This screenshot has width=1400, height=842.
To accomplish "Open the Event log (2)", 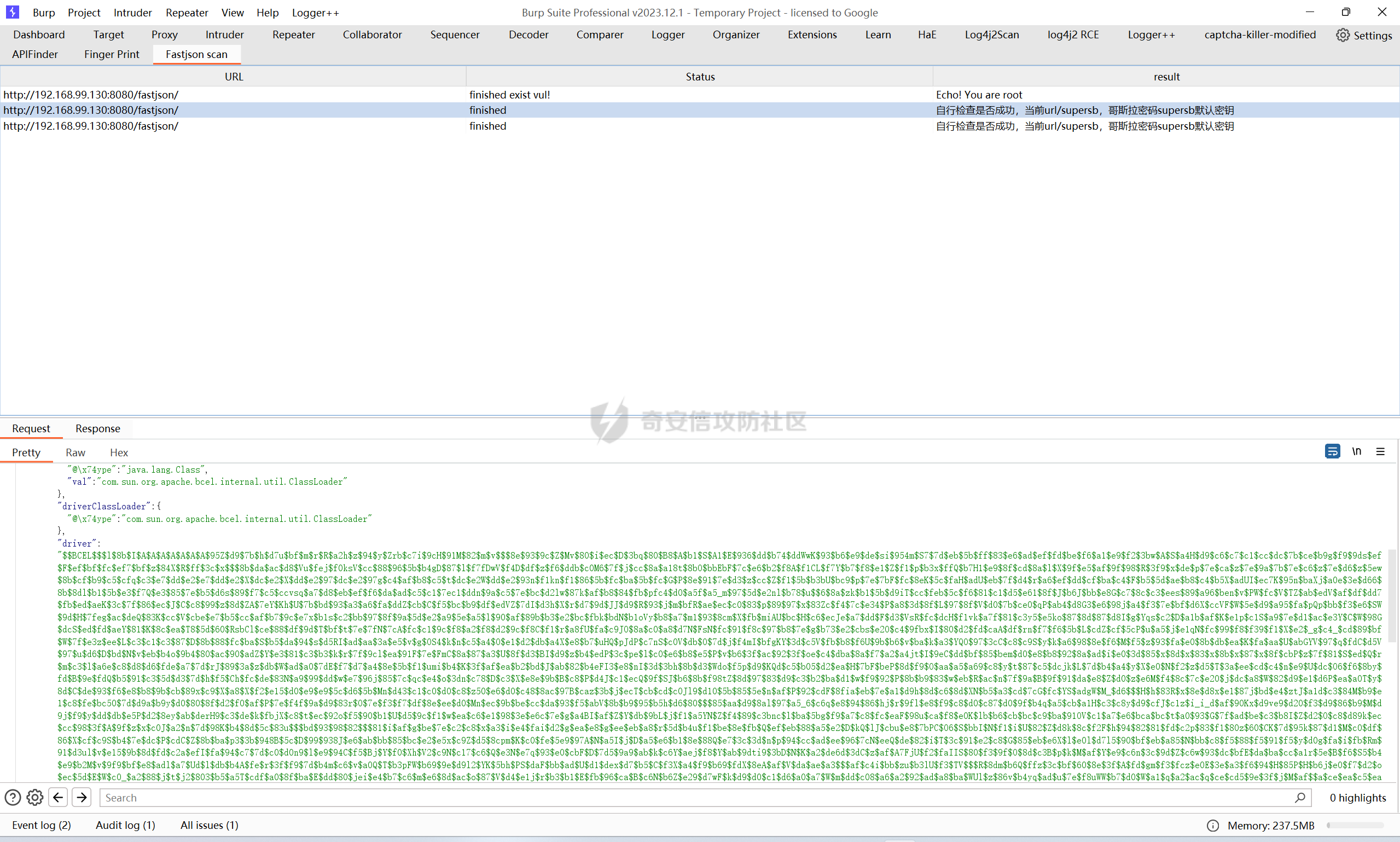I will [42, 825].
